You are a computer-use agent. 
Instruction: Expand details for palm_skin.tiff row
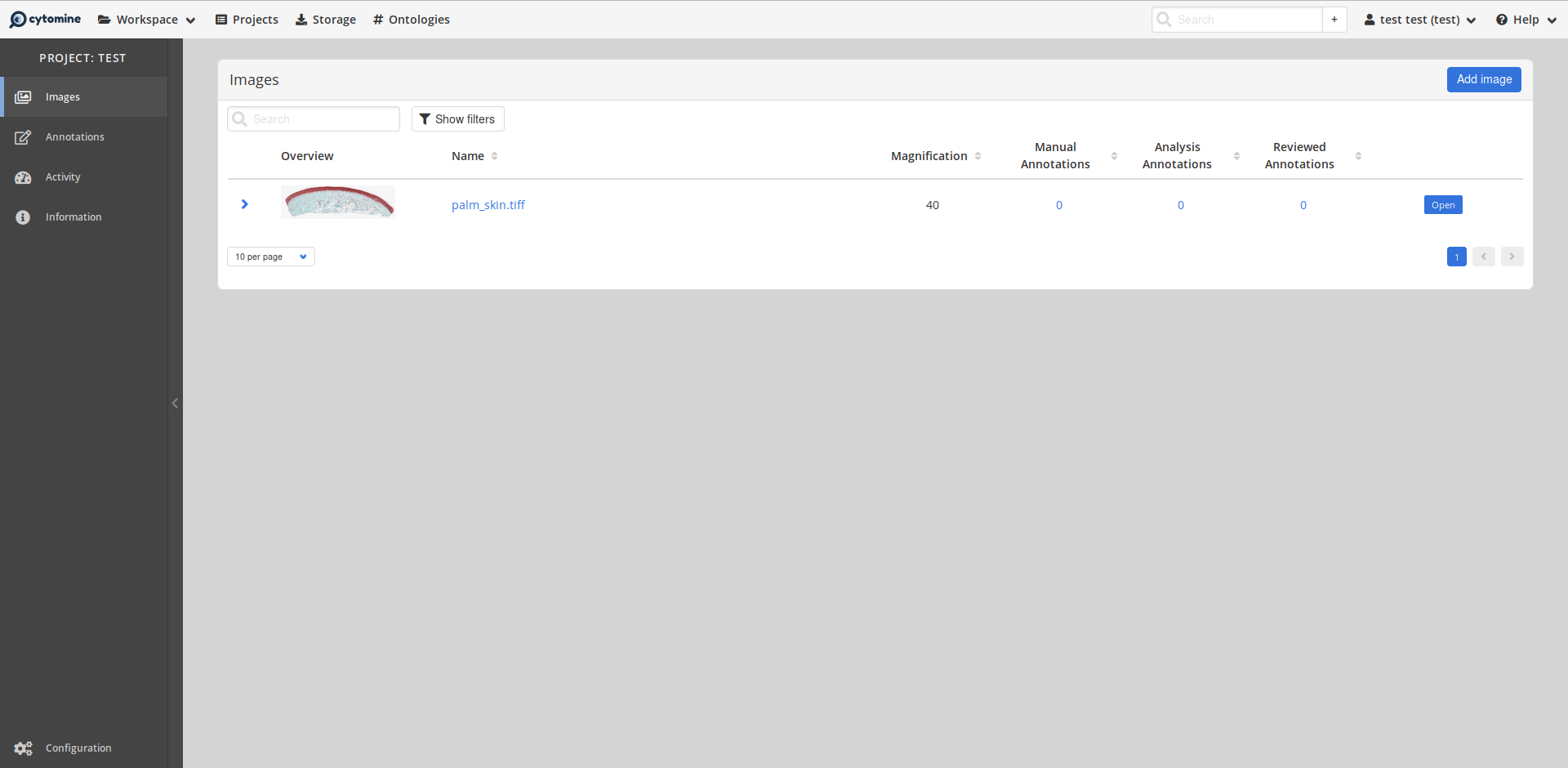244,204
